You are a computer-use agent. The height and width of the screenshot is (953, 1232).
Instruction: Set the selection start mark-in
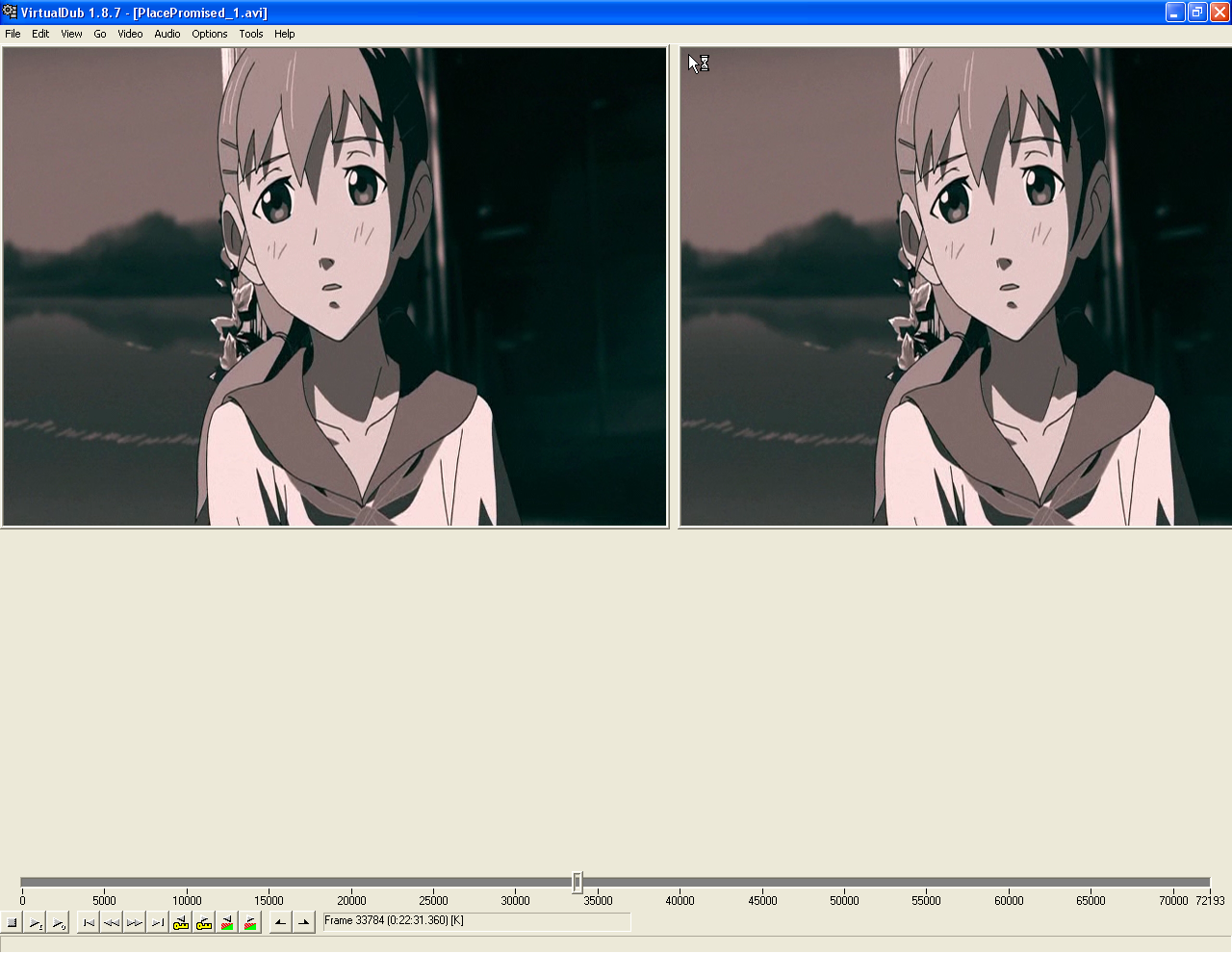[x=280, y=922]
